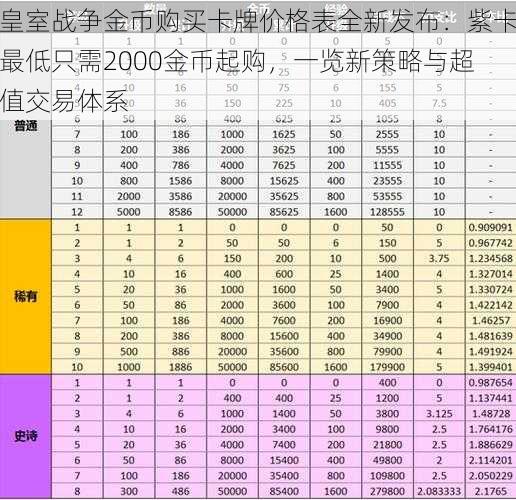This screenshot has width=516, height=500.
Task: Select the cell showing 109800
Action: click(x=387, y=475)
